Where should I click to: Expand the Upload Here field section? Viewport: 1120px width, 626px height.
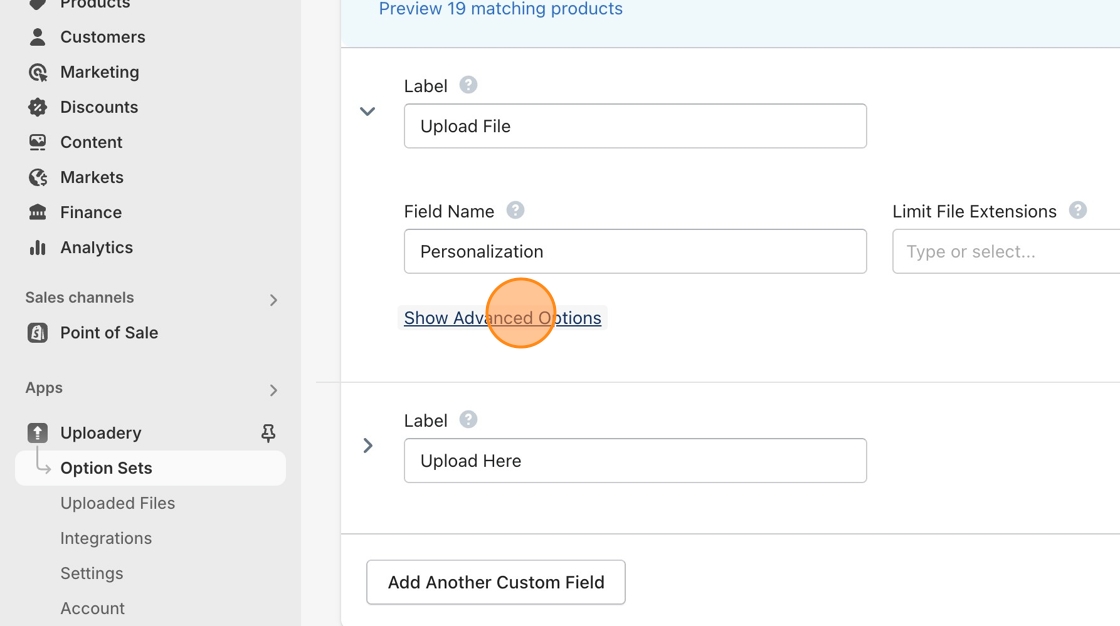(x=368, y=445)
